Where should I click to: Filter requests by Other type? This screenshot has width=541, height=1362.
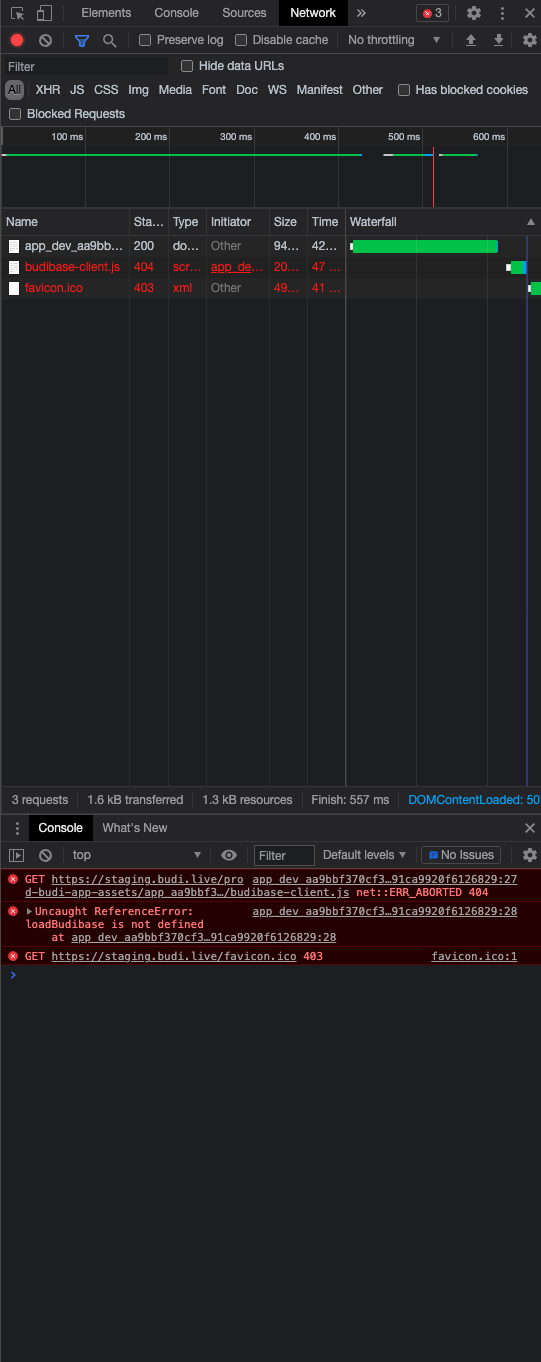click(368, 90)
